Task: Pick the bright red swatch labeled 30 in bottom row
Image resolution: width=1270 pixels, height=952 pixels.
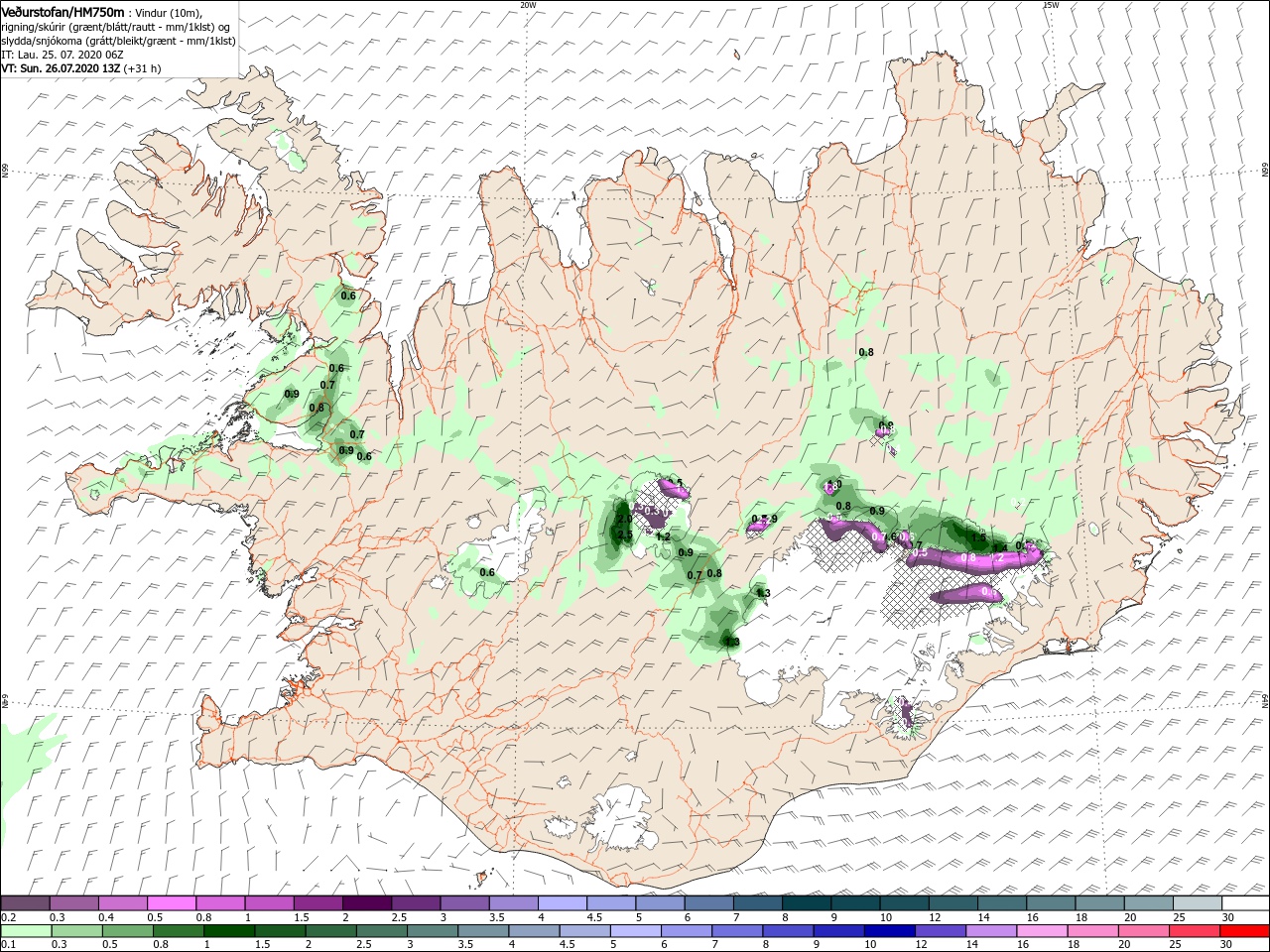Action: [x=1243, y=931]
